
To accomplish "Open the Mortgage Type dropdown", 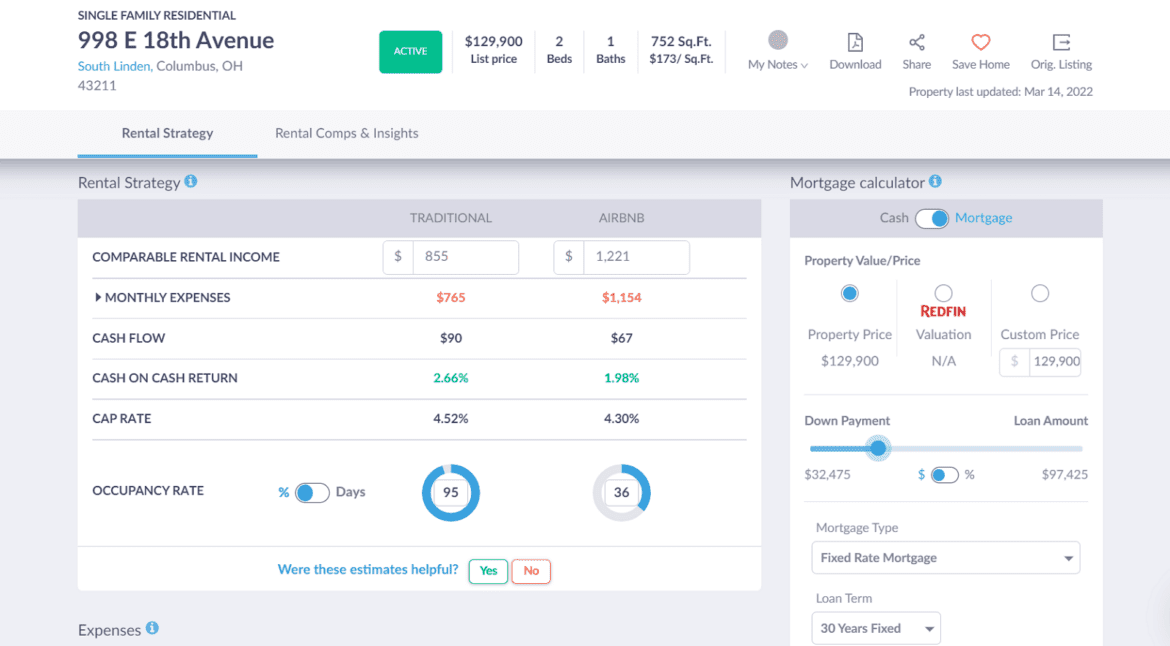I will (x=945, y=558).
